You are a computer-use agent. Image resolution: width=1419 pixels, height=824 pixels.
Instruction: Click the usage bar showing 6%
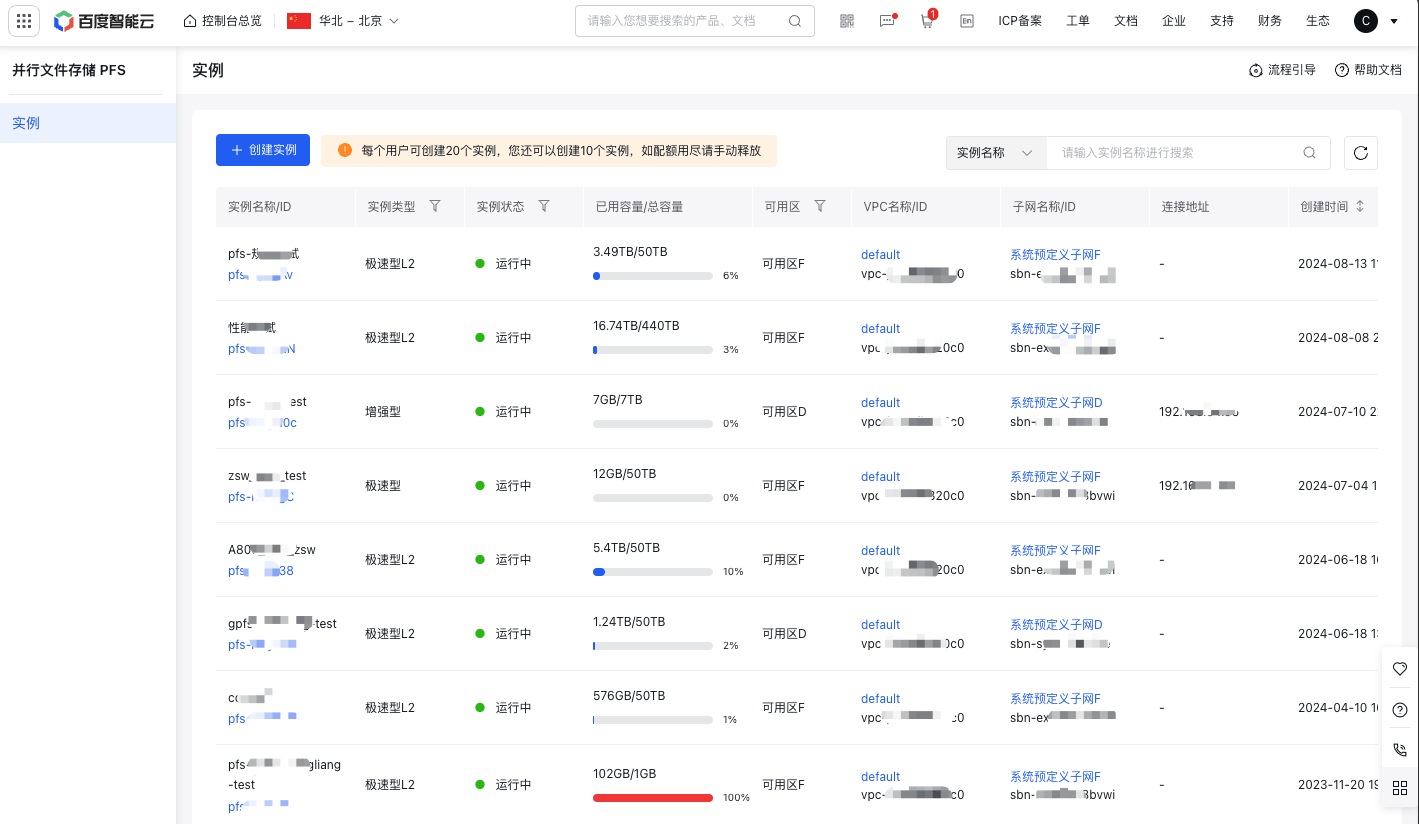coord(653,275)
